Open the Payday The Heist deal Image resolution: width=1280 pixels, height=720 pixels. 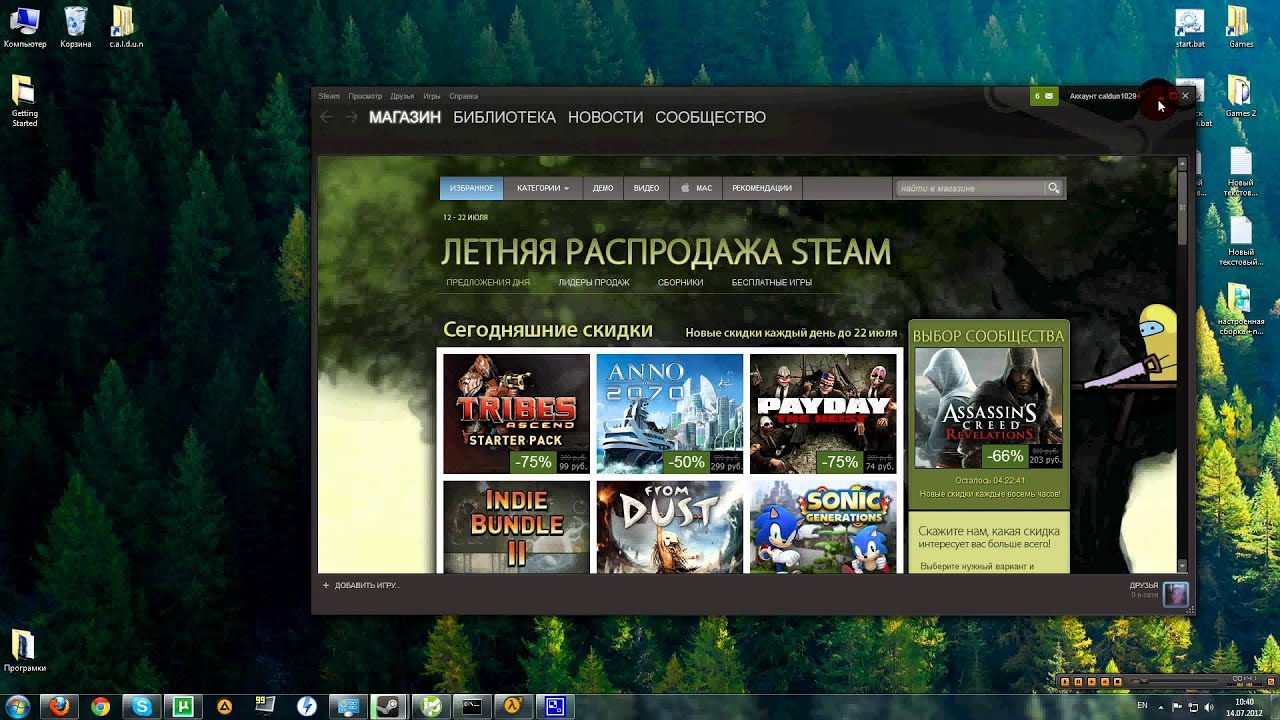[x=823, y=413]
